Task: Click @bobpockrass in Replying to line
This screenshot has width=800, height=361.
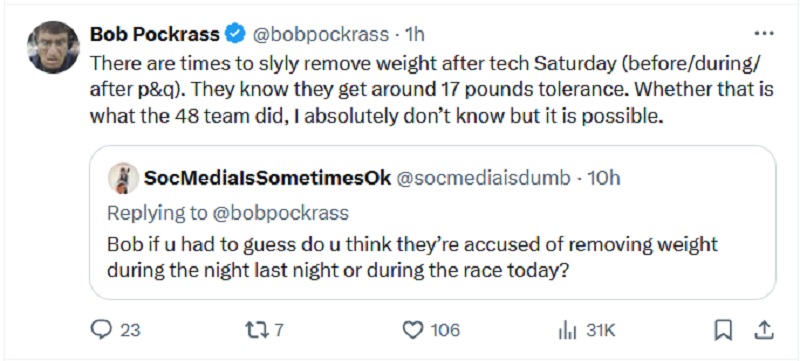Action: [x=279, y=213]
